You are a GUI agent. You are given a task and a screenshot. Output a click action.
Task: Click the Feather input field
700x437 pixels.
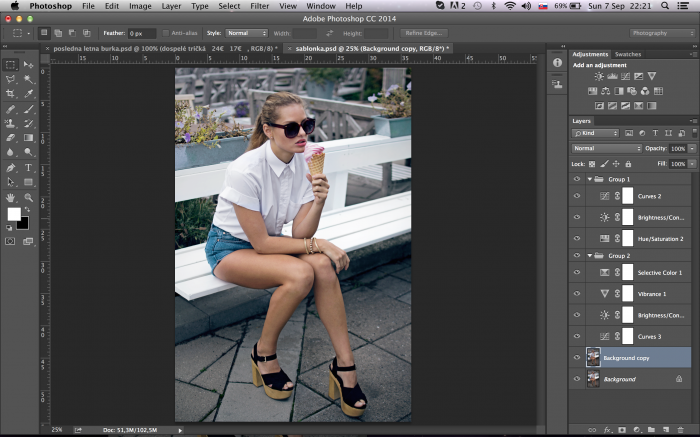142,33
